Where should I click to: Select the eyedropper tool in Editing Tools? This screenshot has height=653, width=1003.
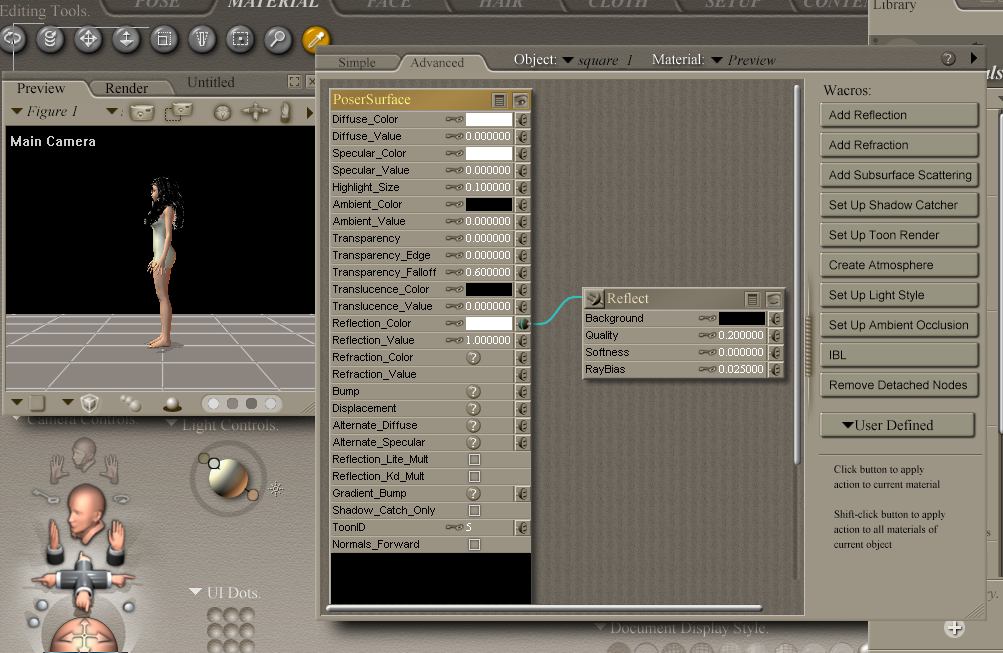point(316,39)
